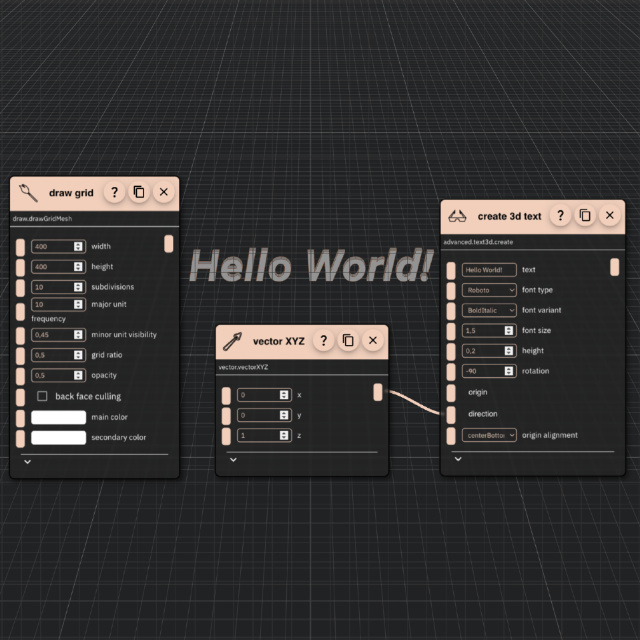Click the vector x input connector port

pyautogui.click(x=226, y=396)
